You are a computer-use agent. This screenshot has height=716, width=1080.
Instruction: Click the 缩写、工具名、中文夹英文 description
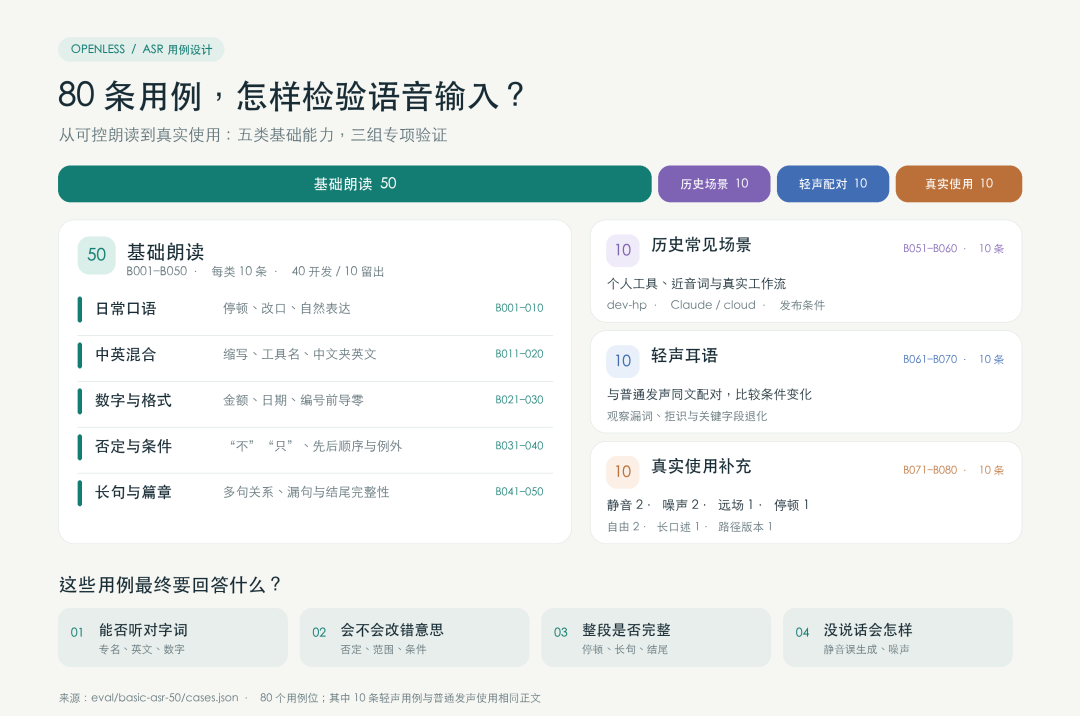pos(300,355)
